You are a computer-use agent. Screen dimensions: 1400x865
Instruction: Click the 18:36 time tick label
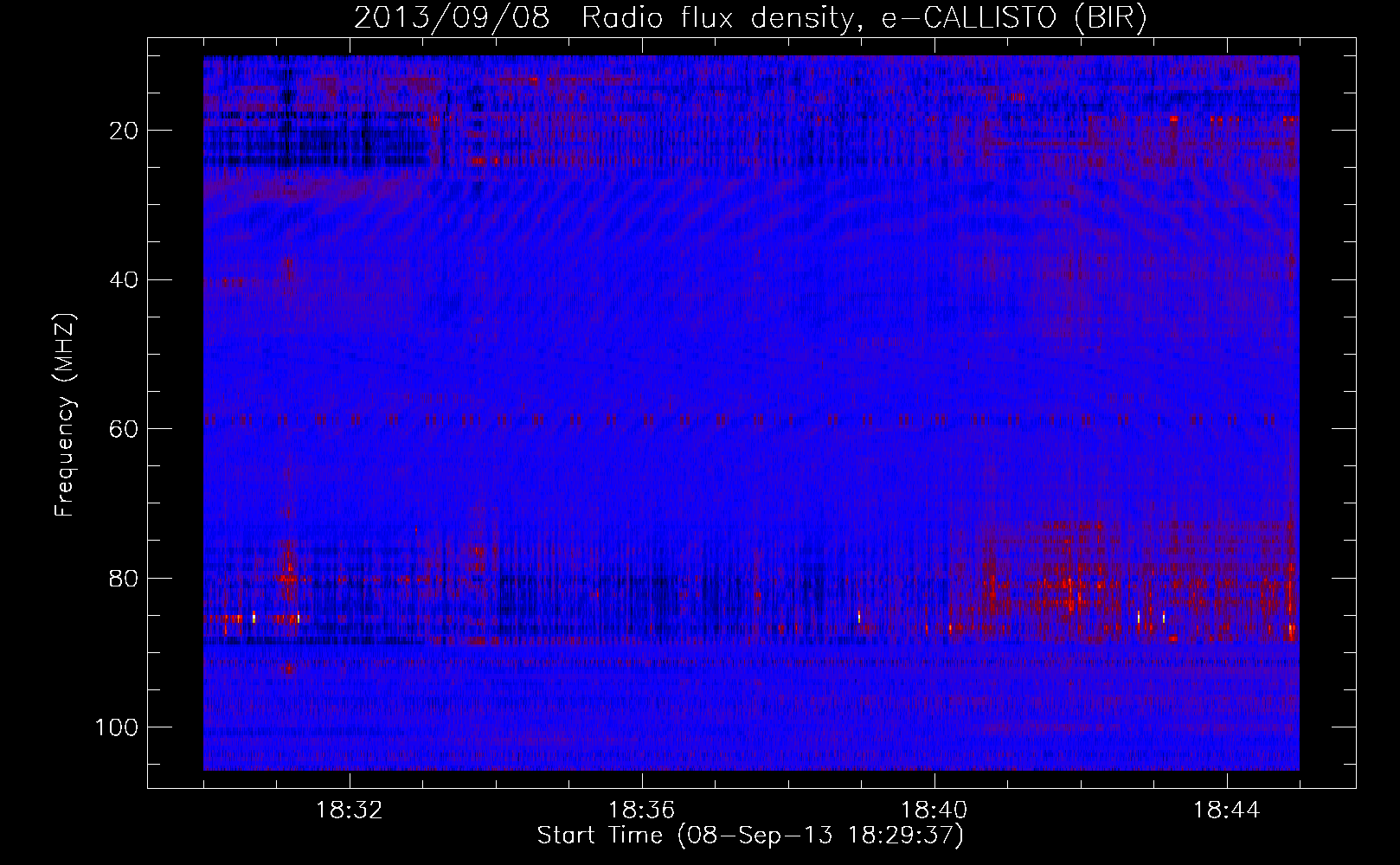coord(642,811)
